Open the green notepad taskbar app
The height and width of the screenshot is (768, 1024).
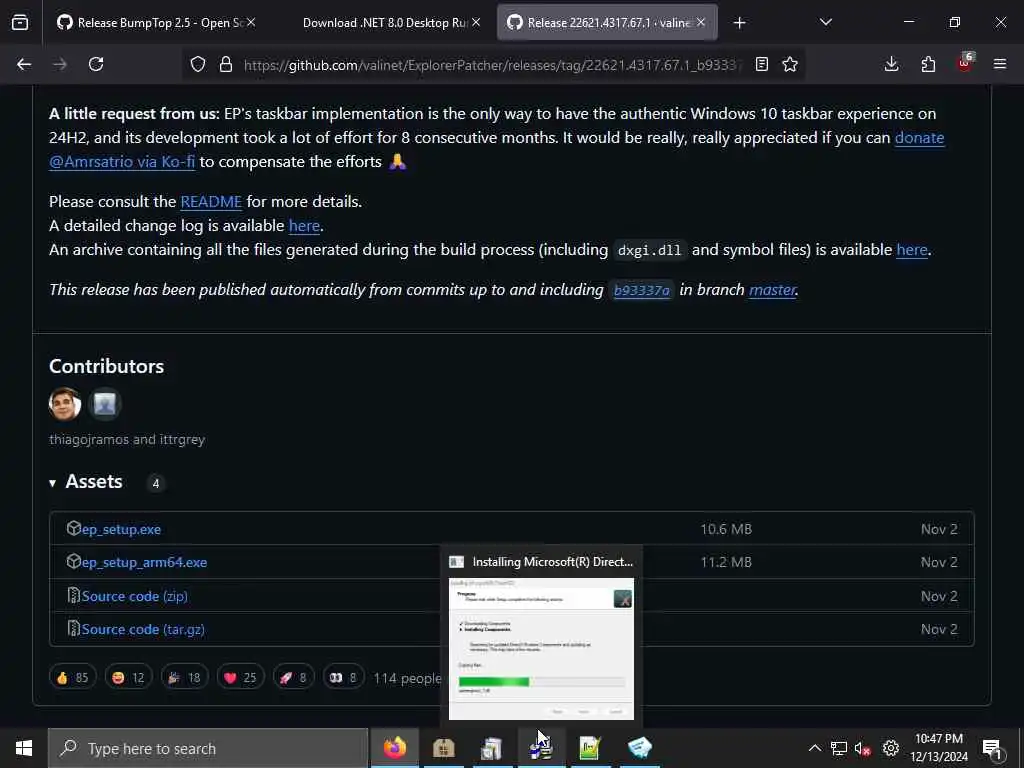pyautogui.click(x=590, y=748)
